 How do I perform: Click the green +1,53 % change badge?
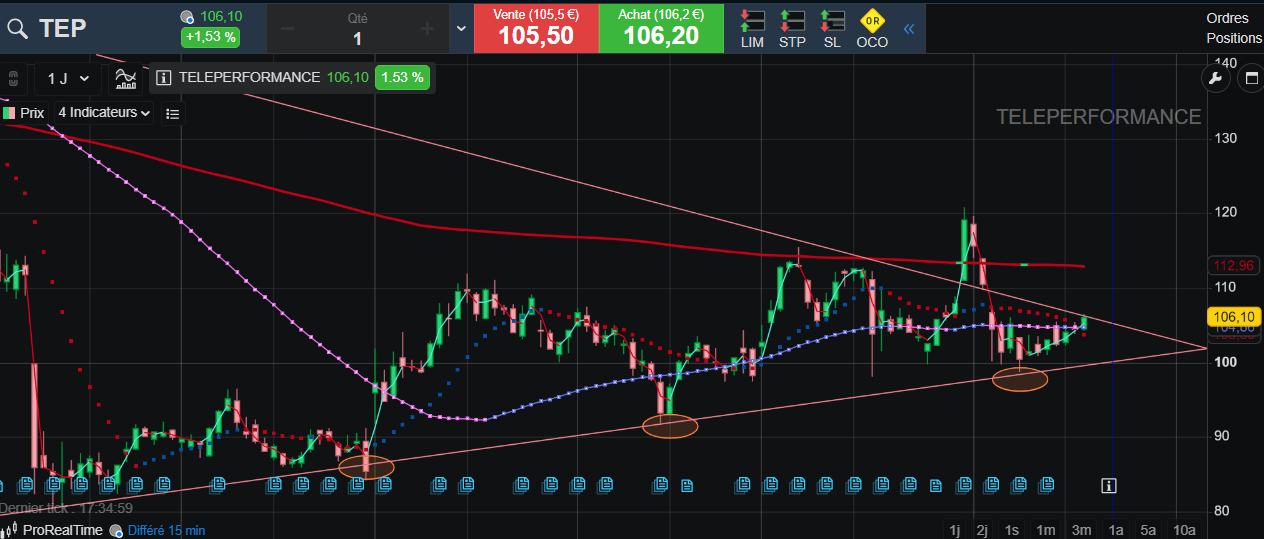[x=210, y=37]
